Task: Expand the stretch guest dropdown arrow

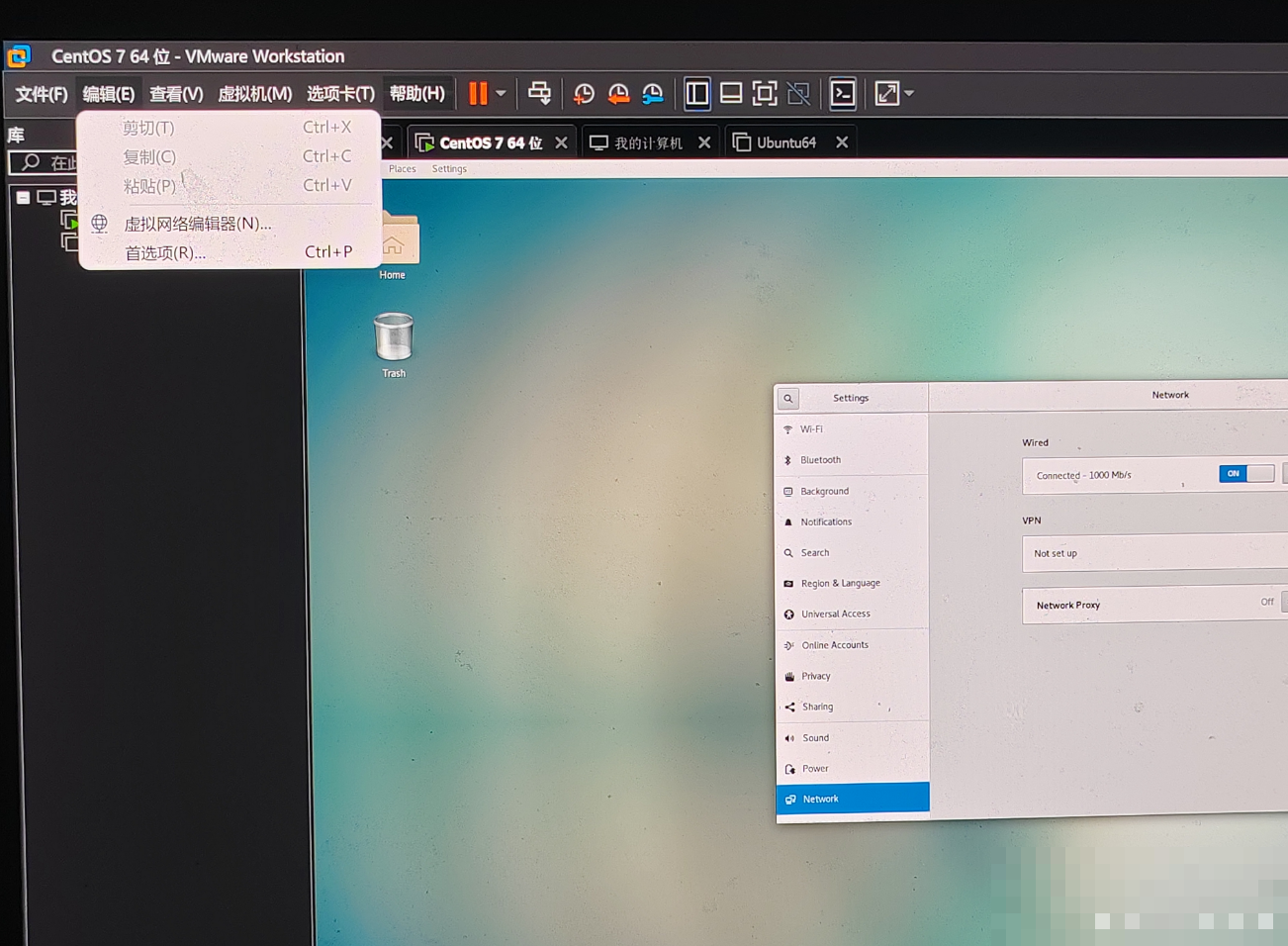Action: [909, 95]
